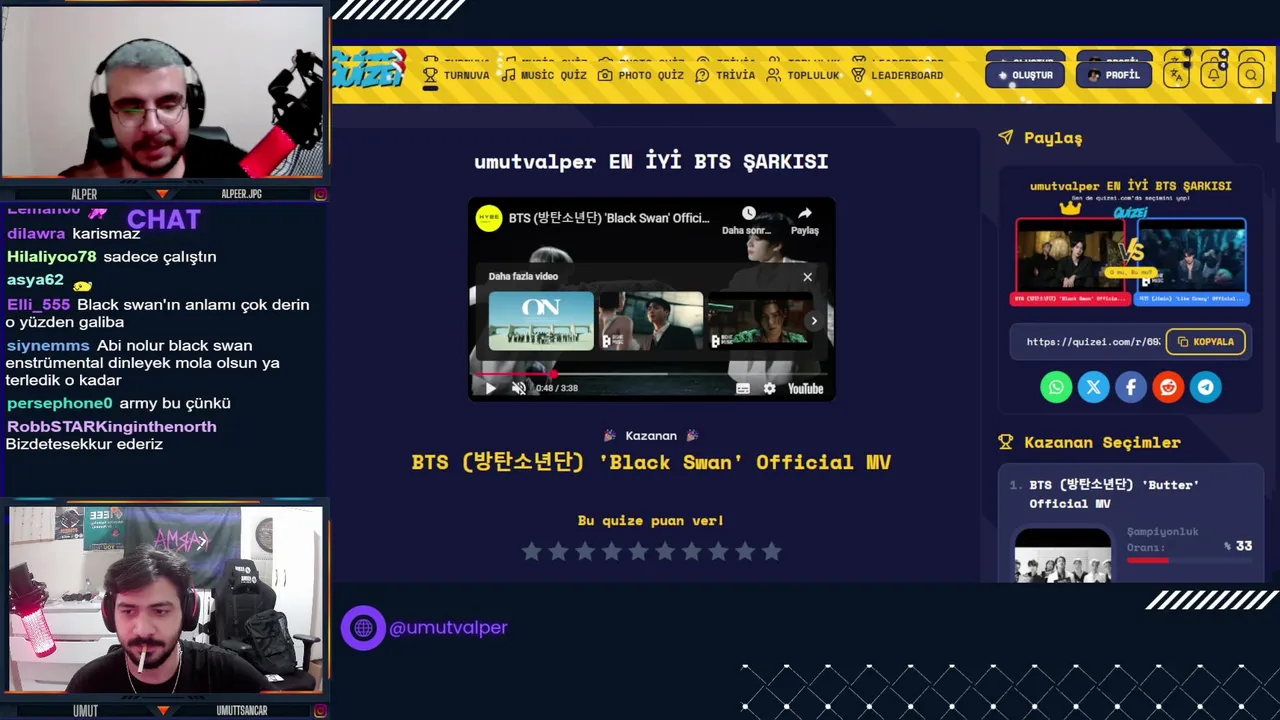Open the language translate icon

1177,75
